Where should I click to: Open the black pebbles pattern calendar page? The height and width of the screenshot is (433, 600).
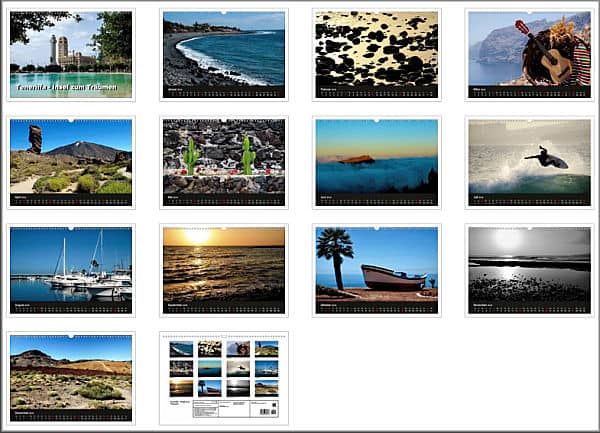click(377, 55)
